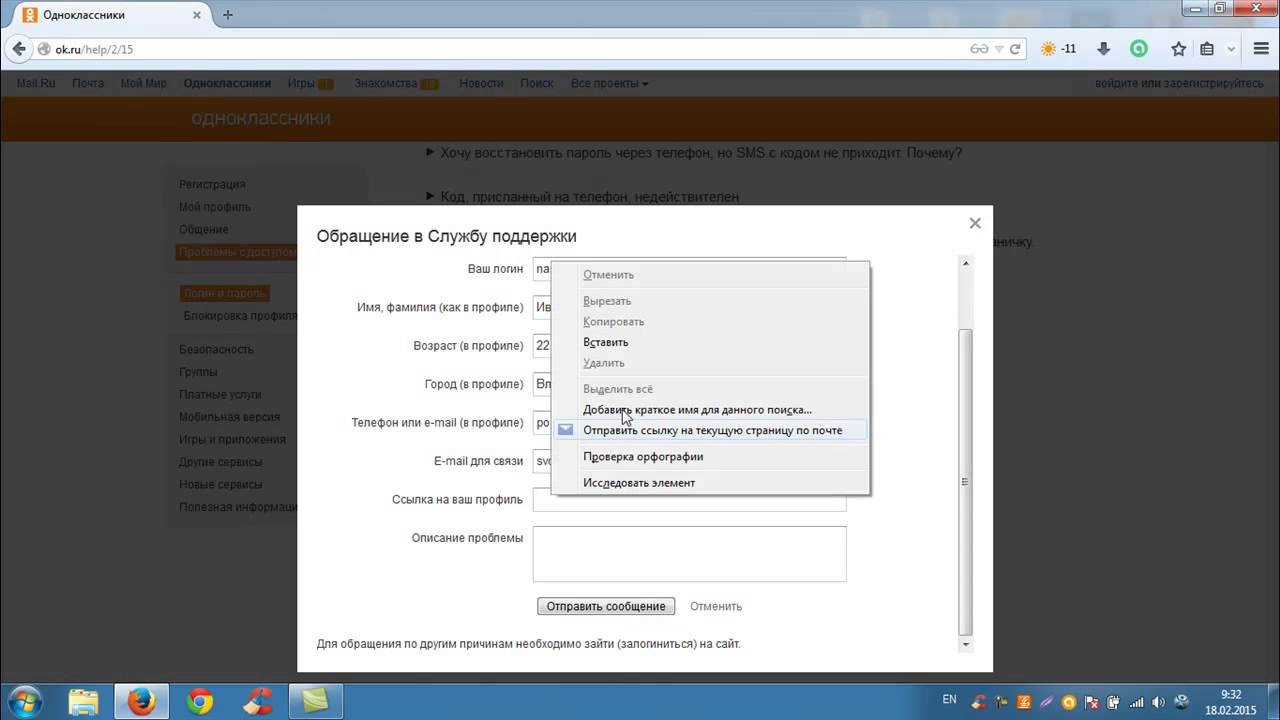
Task: Open the 'Поиск' link in portal bar
Action: pos(537,83)
